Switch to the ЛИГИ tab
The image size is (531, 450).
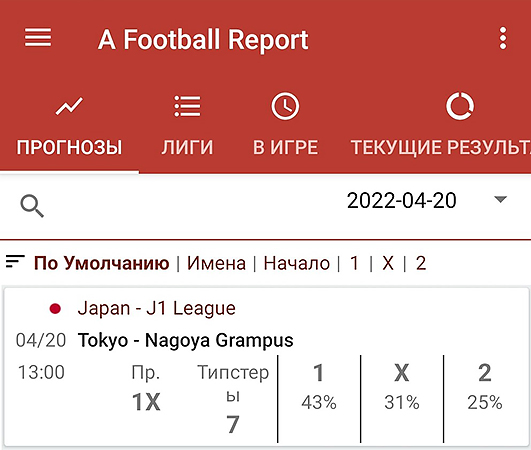[x=187, y=148]
